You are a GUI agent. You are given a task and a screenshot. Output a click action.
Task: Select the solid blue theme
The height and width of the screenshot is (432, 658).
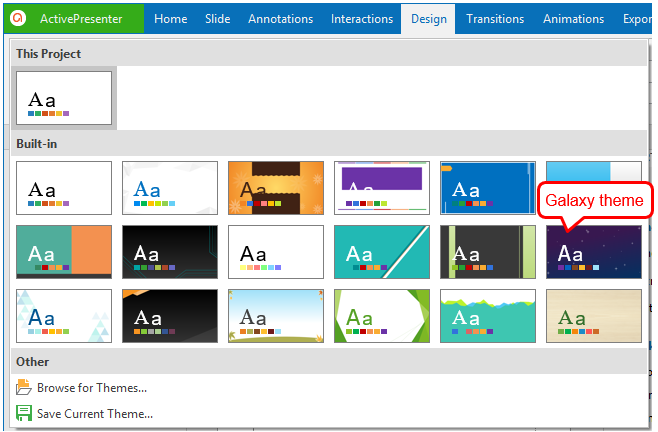(x=488, y=188)
